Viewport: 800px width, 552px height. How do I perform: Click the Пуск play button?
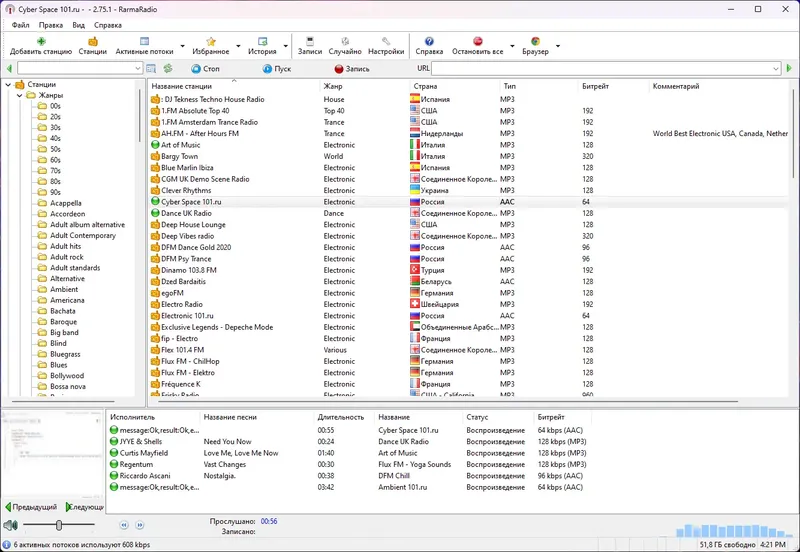click(x=277, y=68)
